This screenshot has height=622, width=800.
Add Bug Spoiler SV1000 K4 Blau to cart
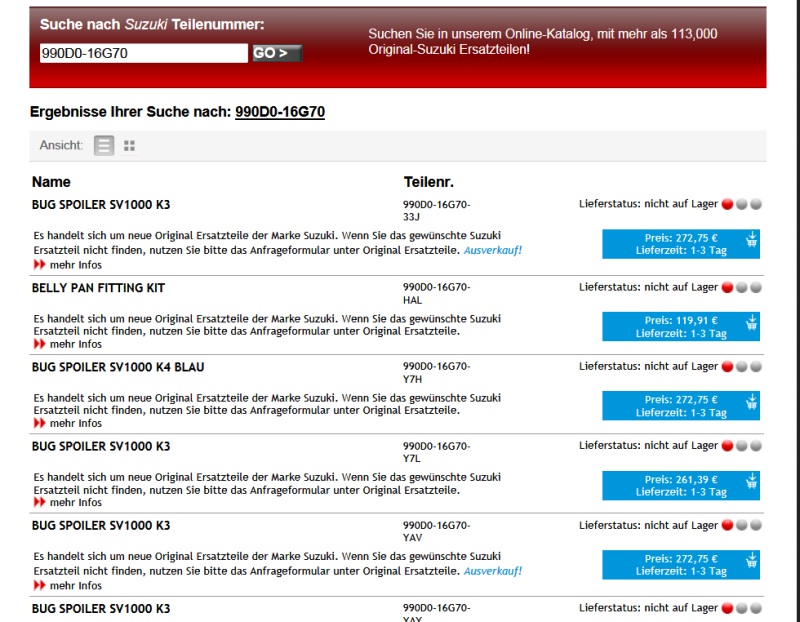coord(751,402)
